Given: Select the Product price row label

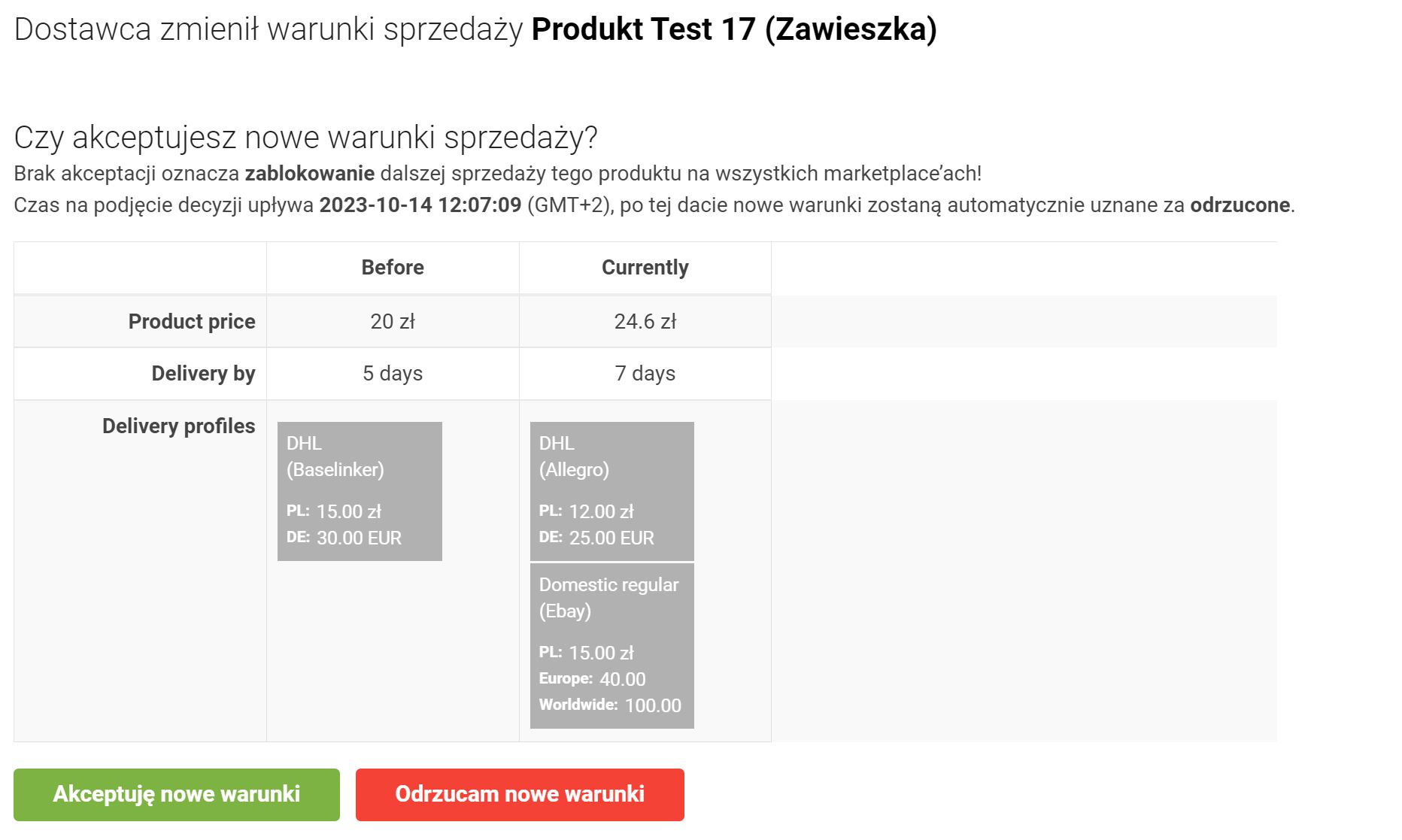Looking at the screenshot, I should tap(192, 322).
